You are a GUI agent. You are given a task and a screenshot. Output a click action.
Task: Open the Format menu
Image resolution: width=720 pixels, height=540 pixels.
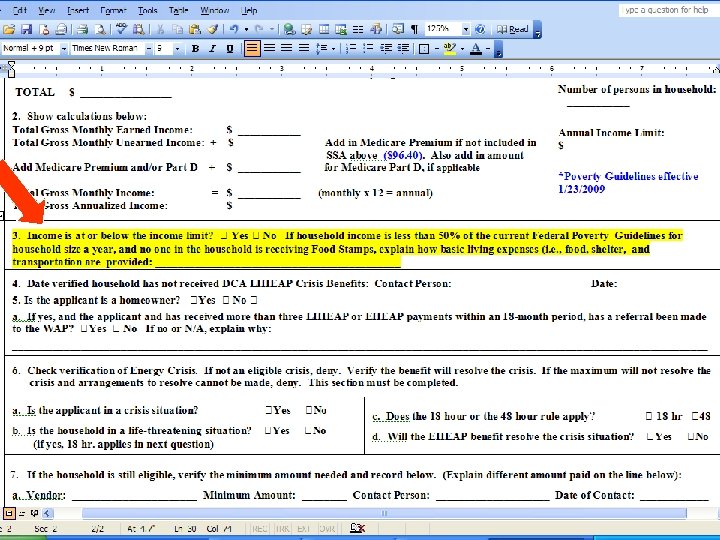pos(113,10)
